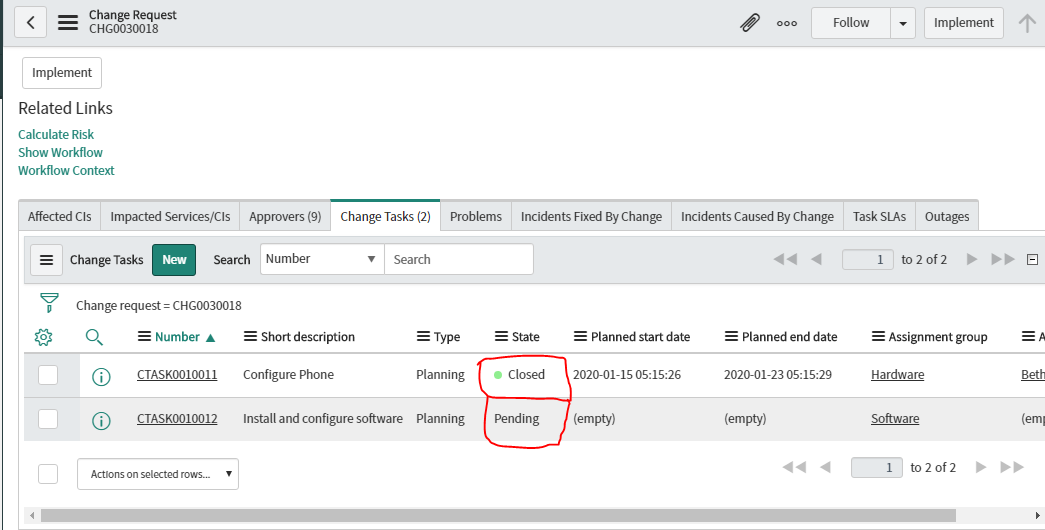Open the Number search field dropdown
This screenshot has width=1045, height=530.
pyautogui.click(x=322, y=259)
